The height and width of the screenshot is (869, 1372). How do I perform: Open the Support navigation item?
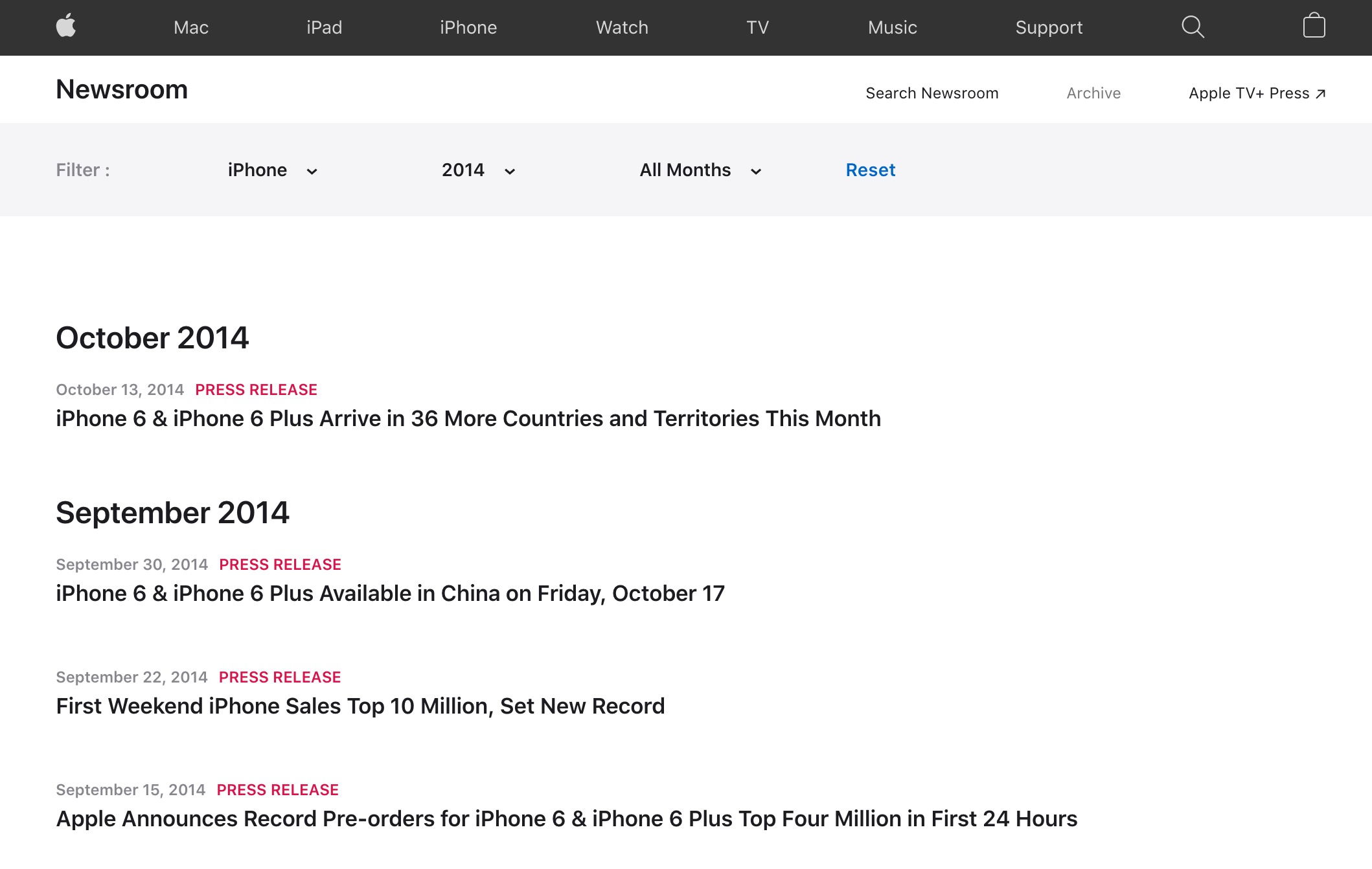1049,27
